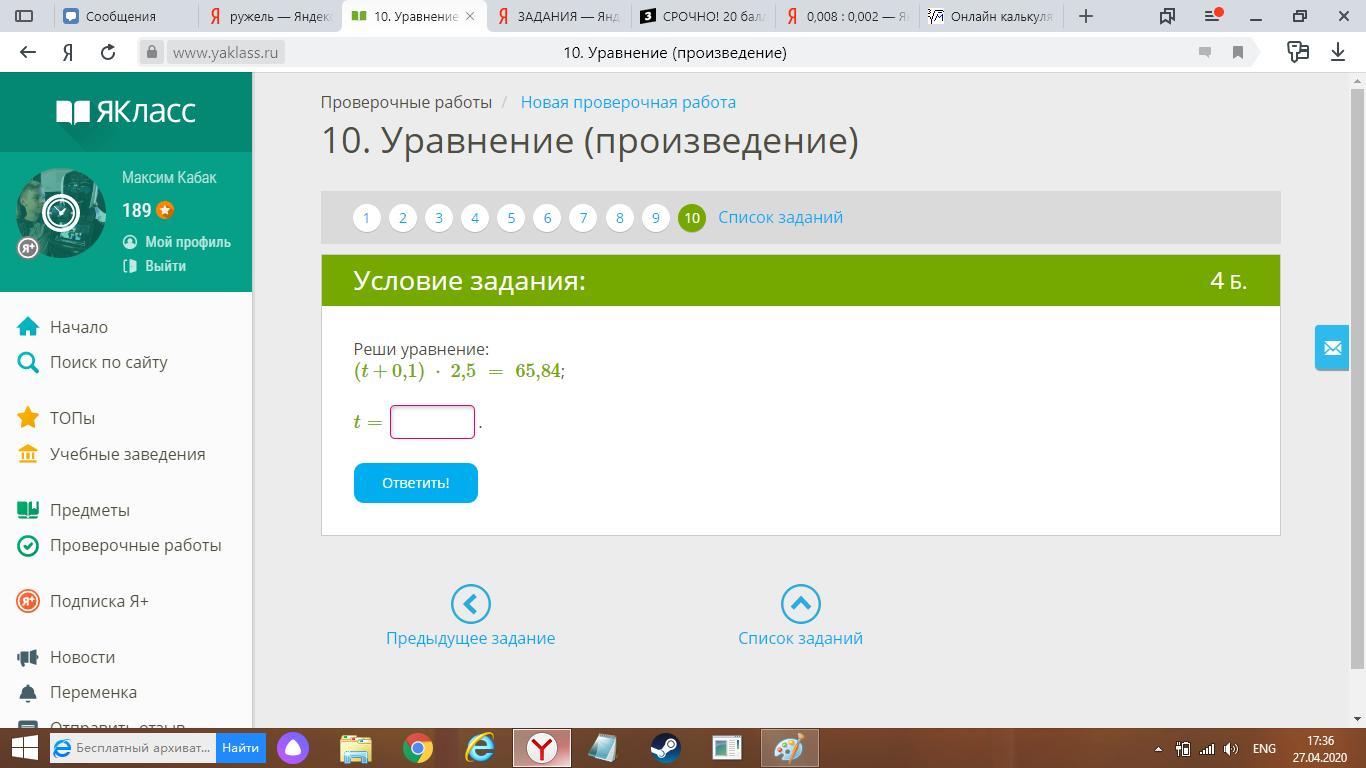Open Список заданий link in task bar
This screenshot has height=768, width=1366.
pos(780,217)
